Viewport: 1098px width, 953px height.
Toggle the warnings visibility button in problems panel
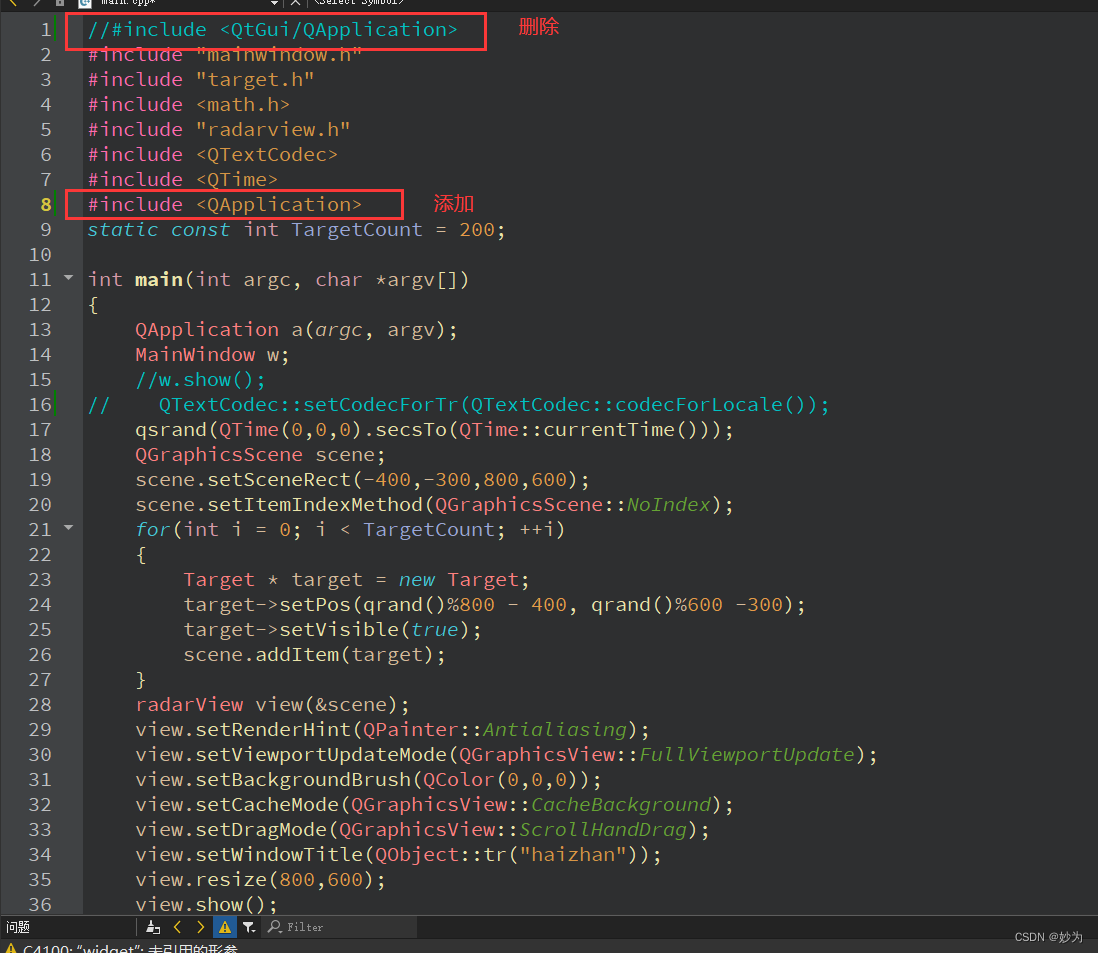[224, 927]
